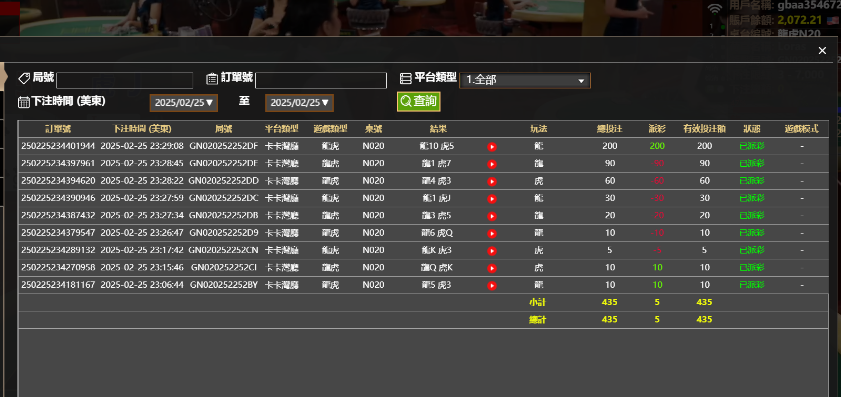This screenshot has width=841, height=397.
Task: Click round ID GN020252252DB
Action: pyautogui.click(x=224, y=215)
